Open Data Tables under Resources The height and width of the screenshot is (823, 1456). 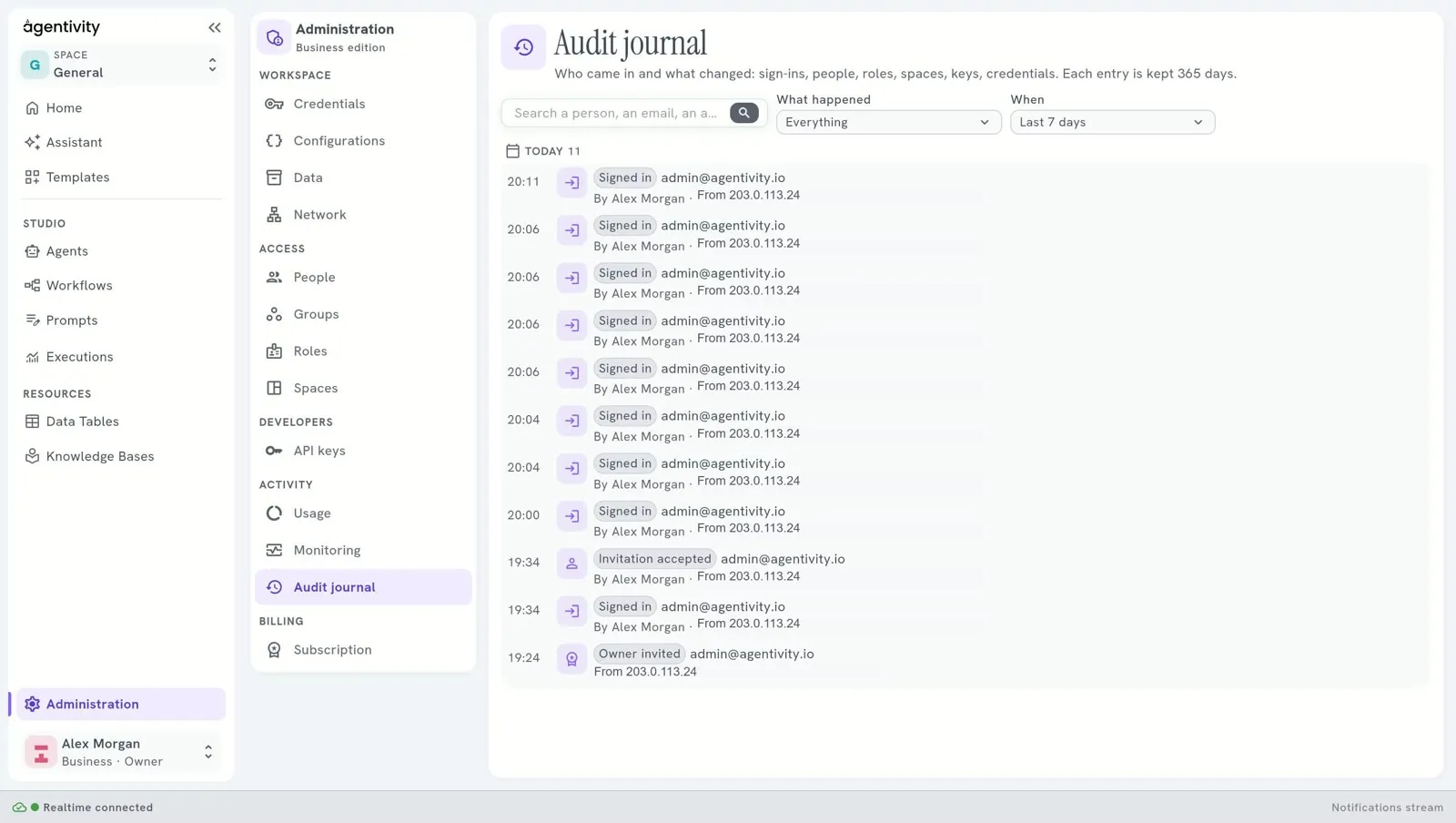click(x=121, y=422)
